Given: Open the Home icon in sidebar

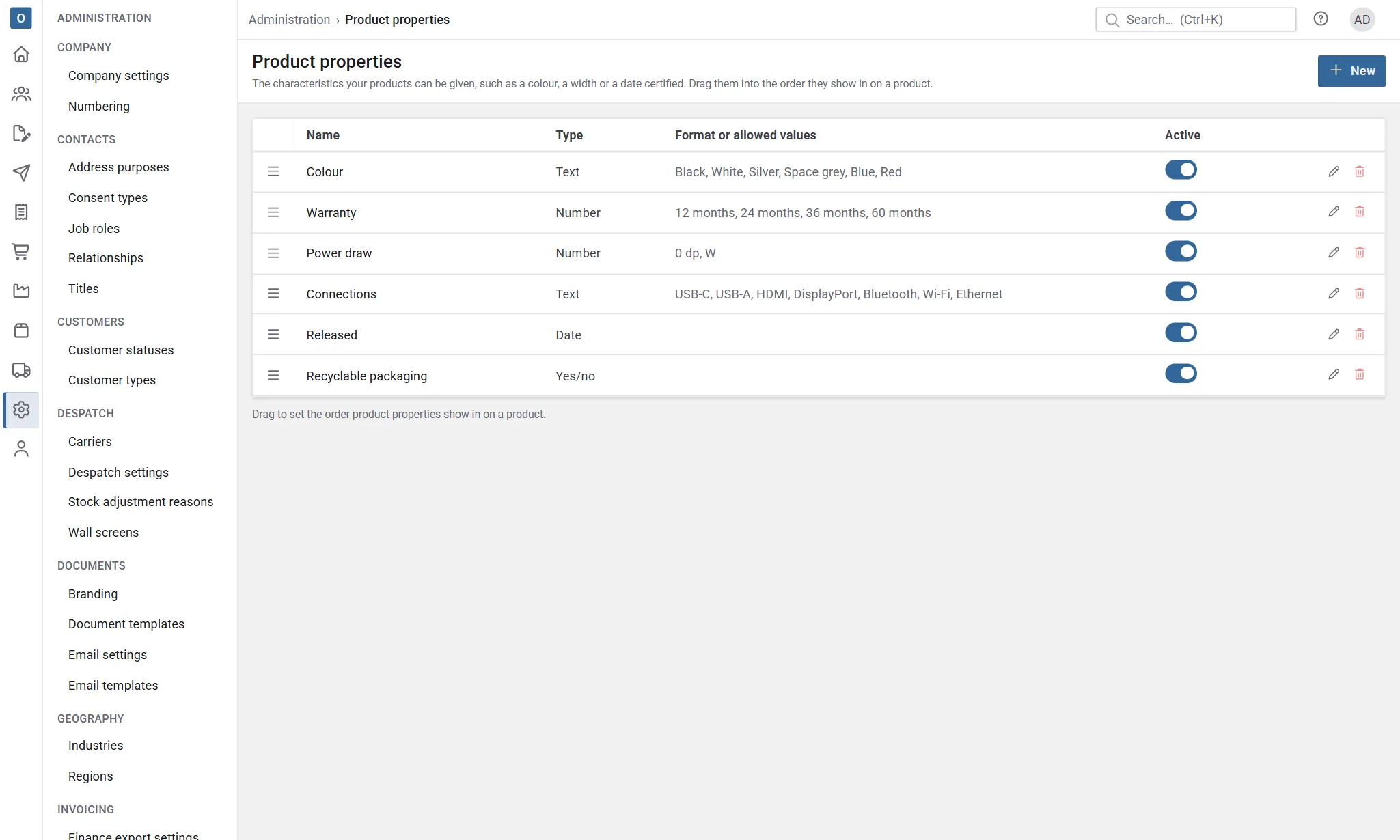Looking at the screenshot, I should point(21,54).
